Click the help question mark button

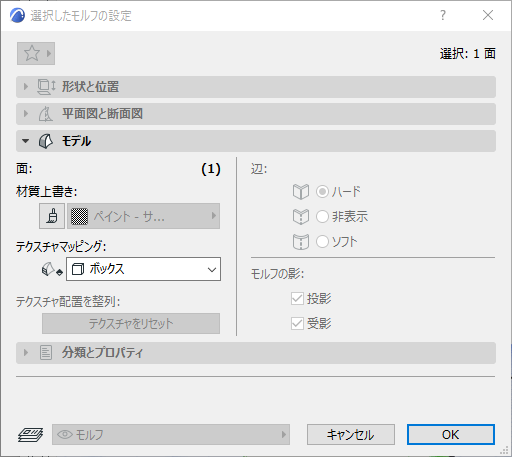(443, 15)
